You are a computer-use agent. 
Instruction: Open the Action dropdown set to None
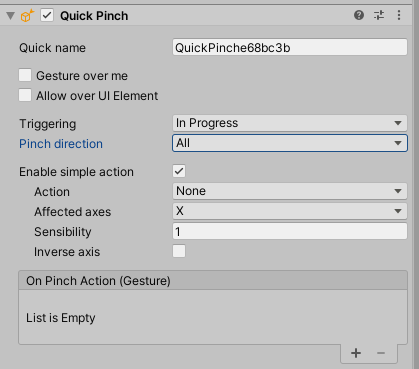(x=290, y=191)
